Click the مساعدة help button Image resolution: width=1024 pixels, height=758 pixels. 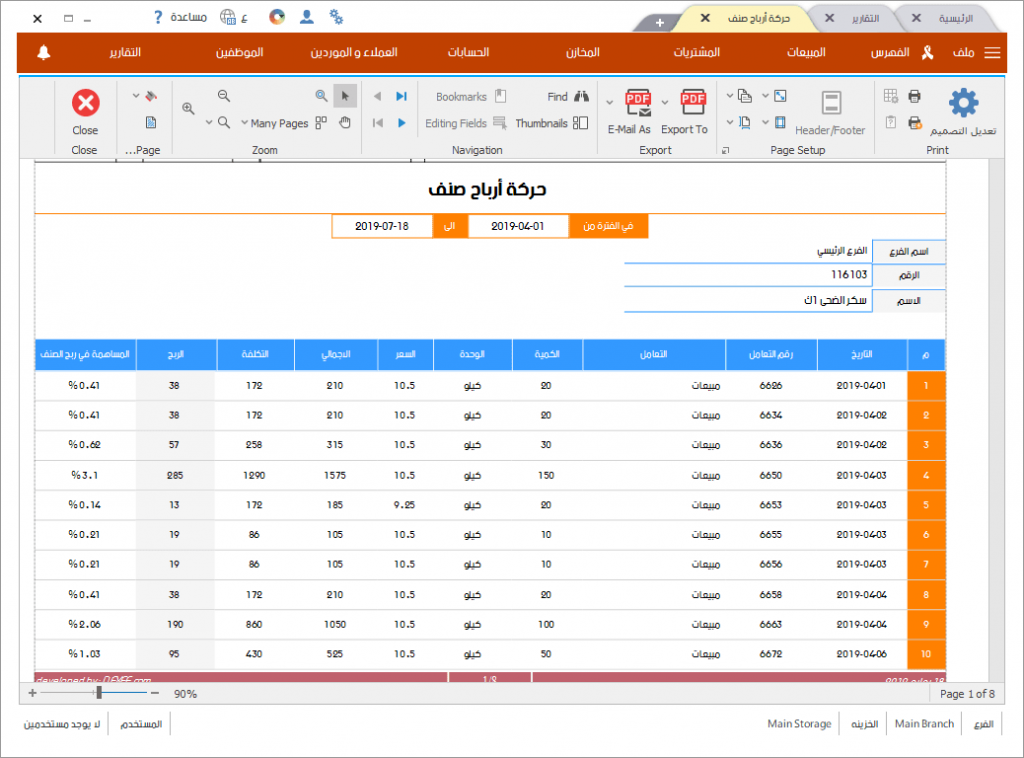coord(181,17)
